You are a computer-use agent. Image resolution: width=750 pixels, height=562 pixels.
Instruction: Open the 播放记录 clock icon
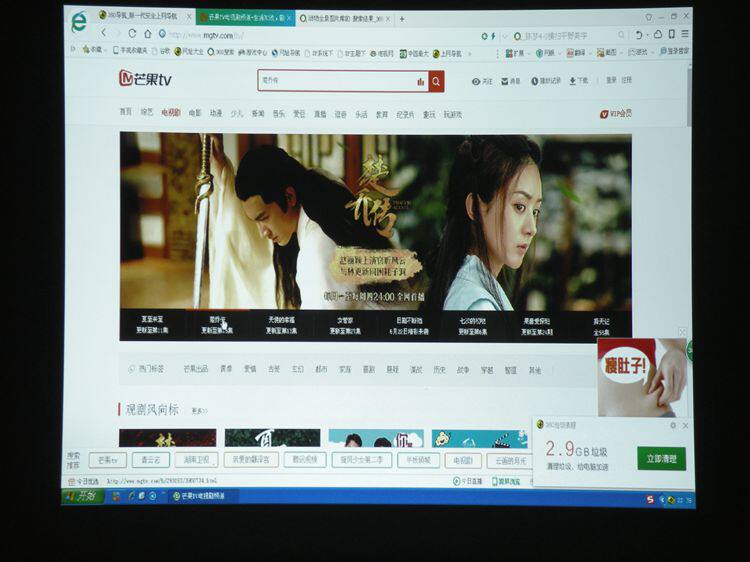coord(534,81)
